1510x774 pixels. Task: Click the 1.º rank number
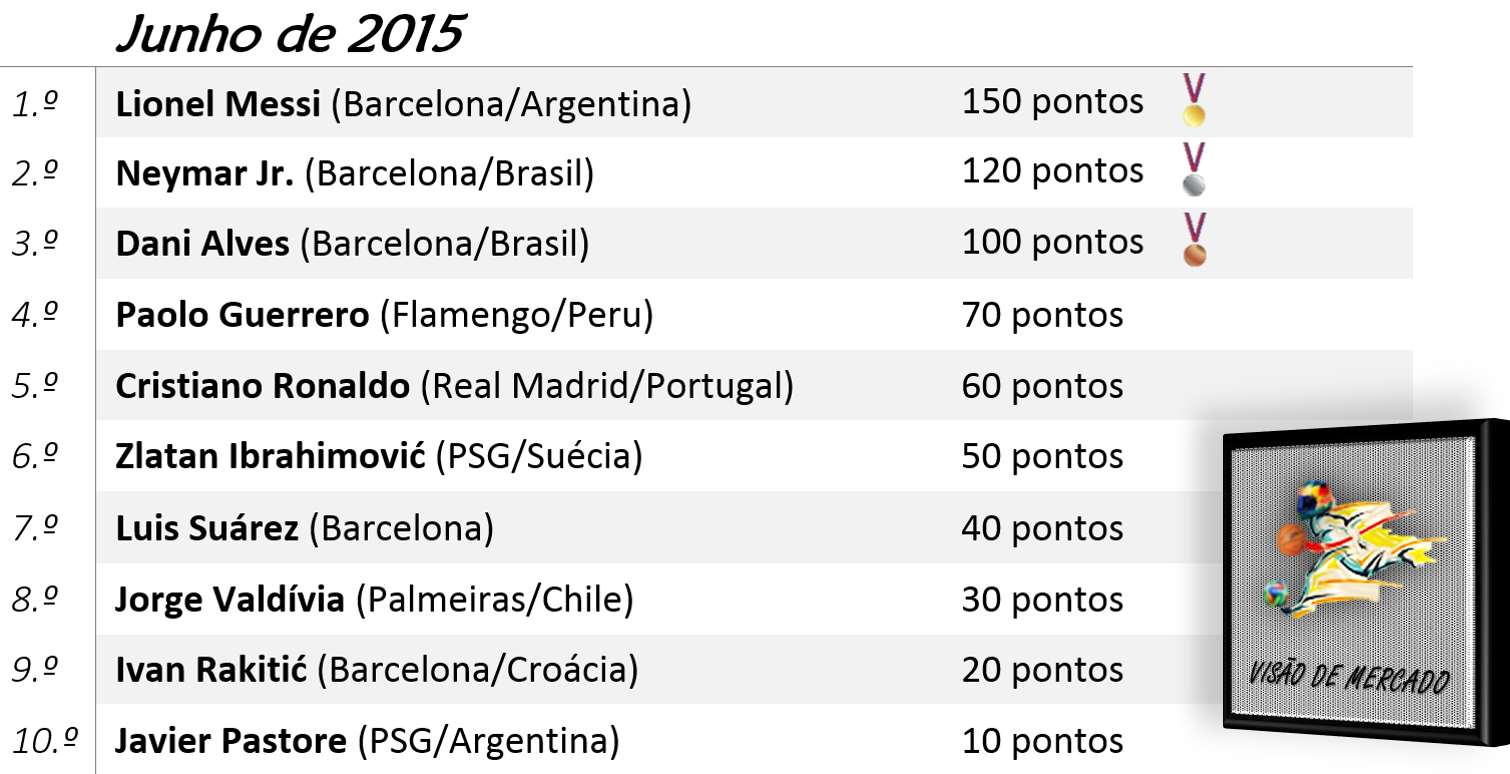point(34,103)
